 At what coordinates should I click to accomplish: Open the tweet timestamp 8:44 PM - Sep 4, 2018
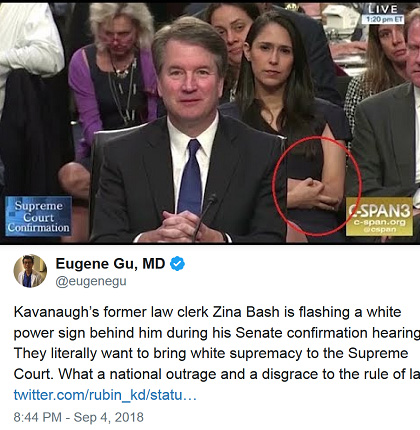click(79, 417)
